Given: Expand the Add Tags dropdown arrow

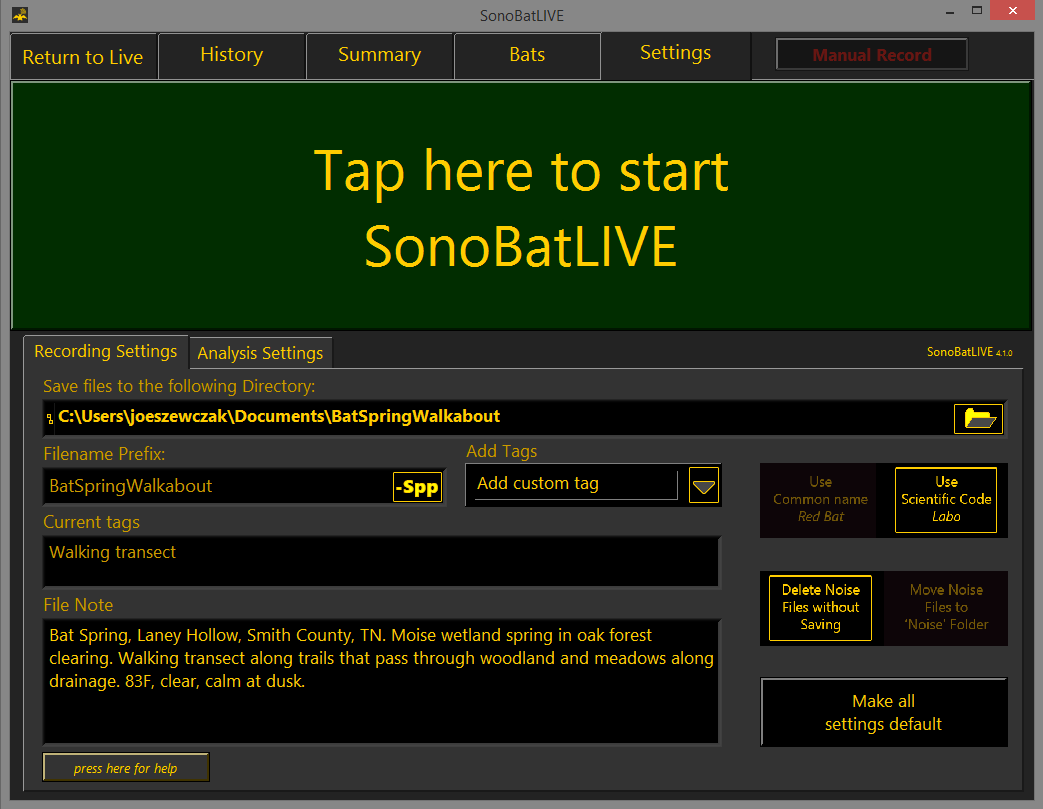Looking at the screenshot, I should [x=704, y=486].
